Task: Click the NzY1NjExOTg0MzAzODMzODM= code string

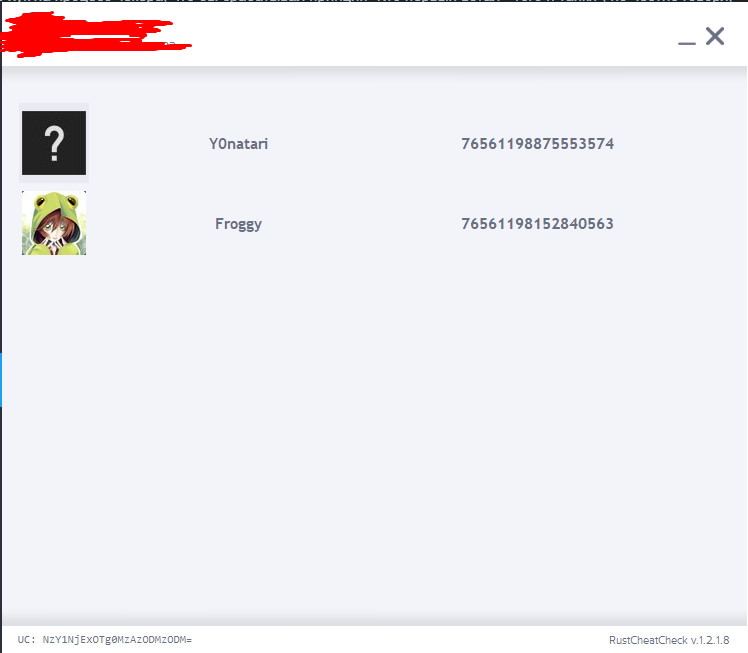Action: pyautogui.click(x=117, y=640)
